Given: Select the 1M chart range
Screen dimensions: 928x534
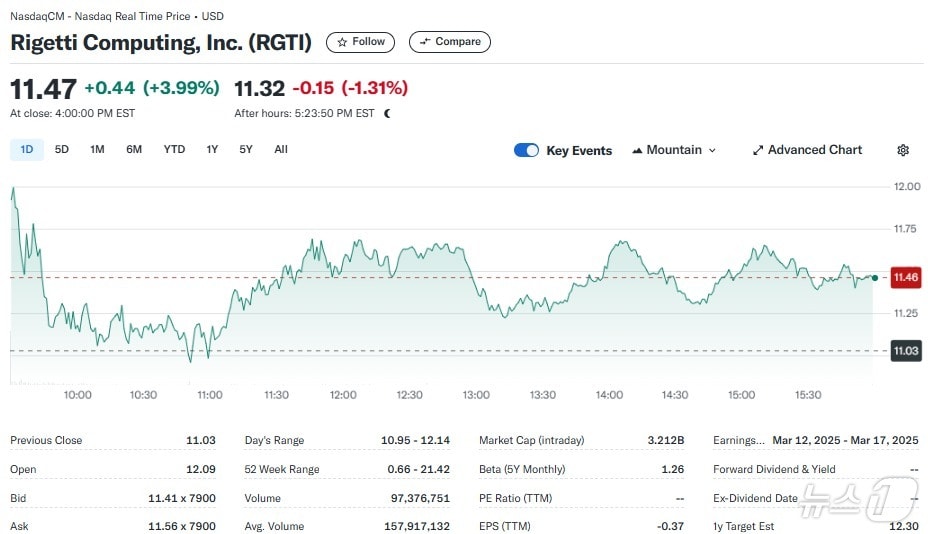Looking at the screenshot, I should (97, 150).
